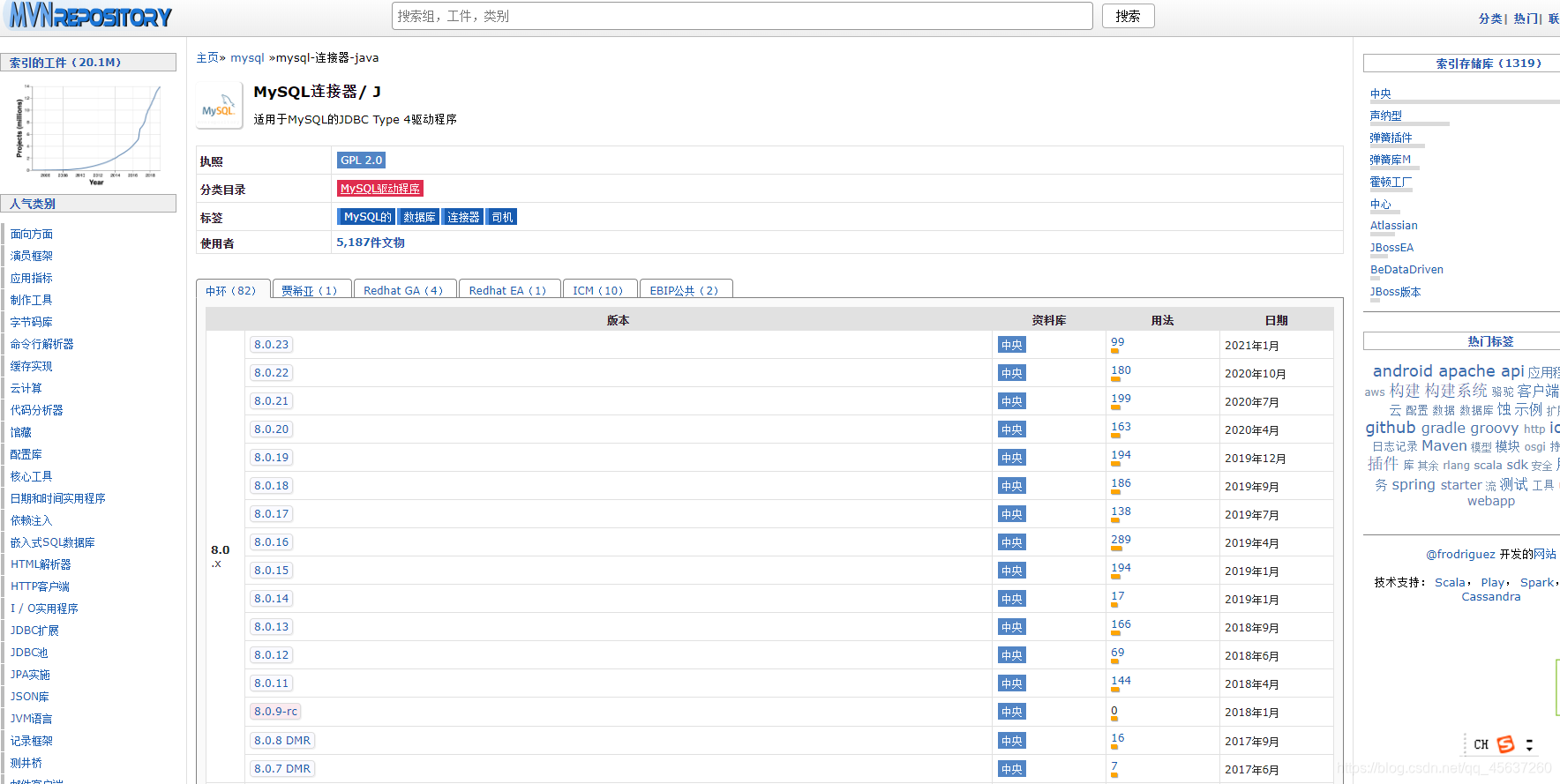
Task: Go to 主页 breadcrumb link
Action: [207, 57]
